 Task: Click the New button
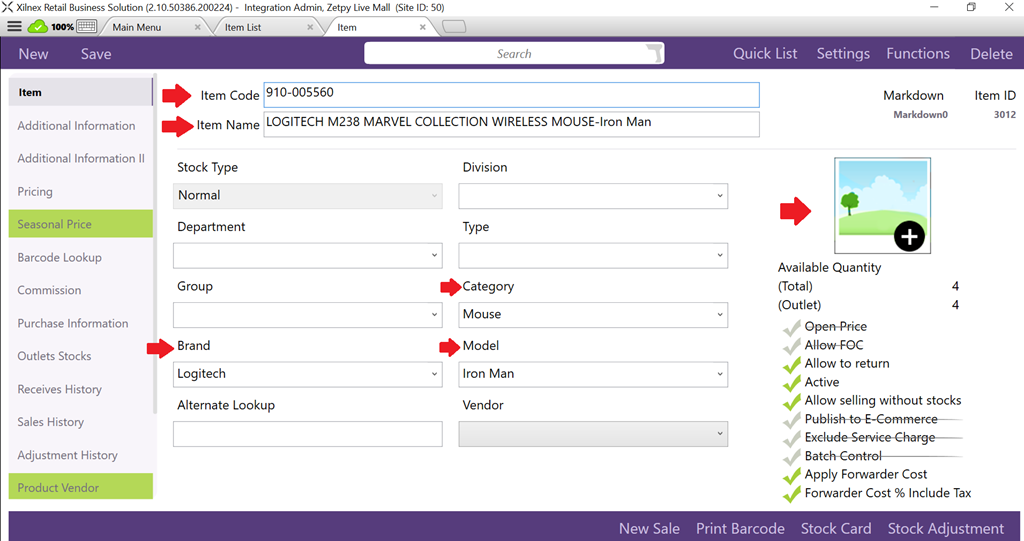point(33,54)
